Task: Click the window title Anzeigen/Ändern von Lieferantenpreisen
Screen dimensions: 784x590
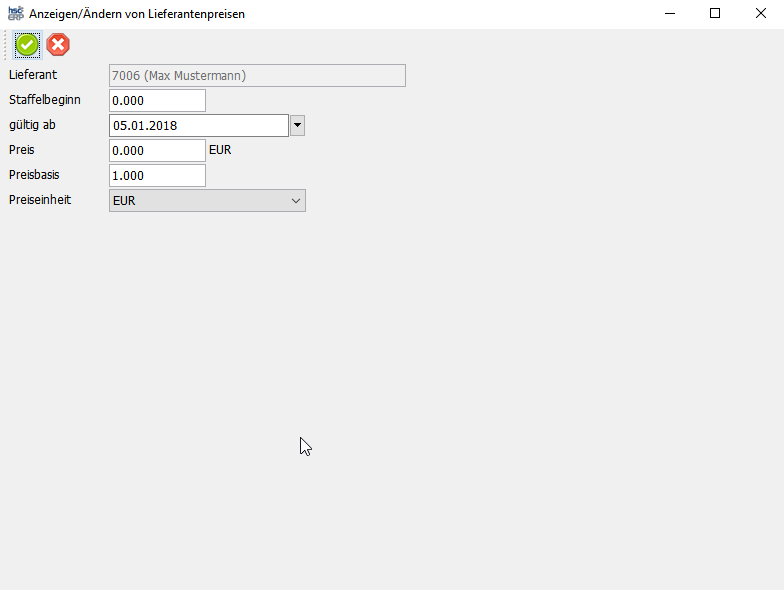Action: click(x=137, y=15)
